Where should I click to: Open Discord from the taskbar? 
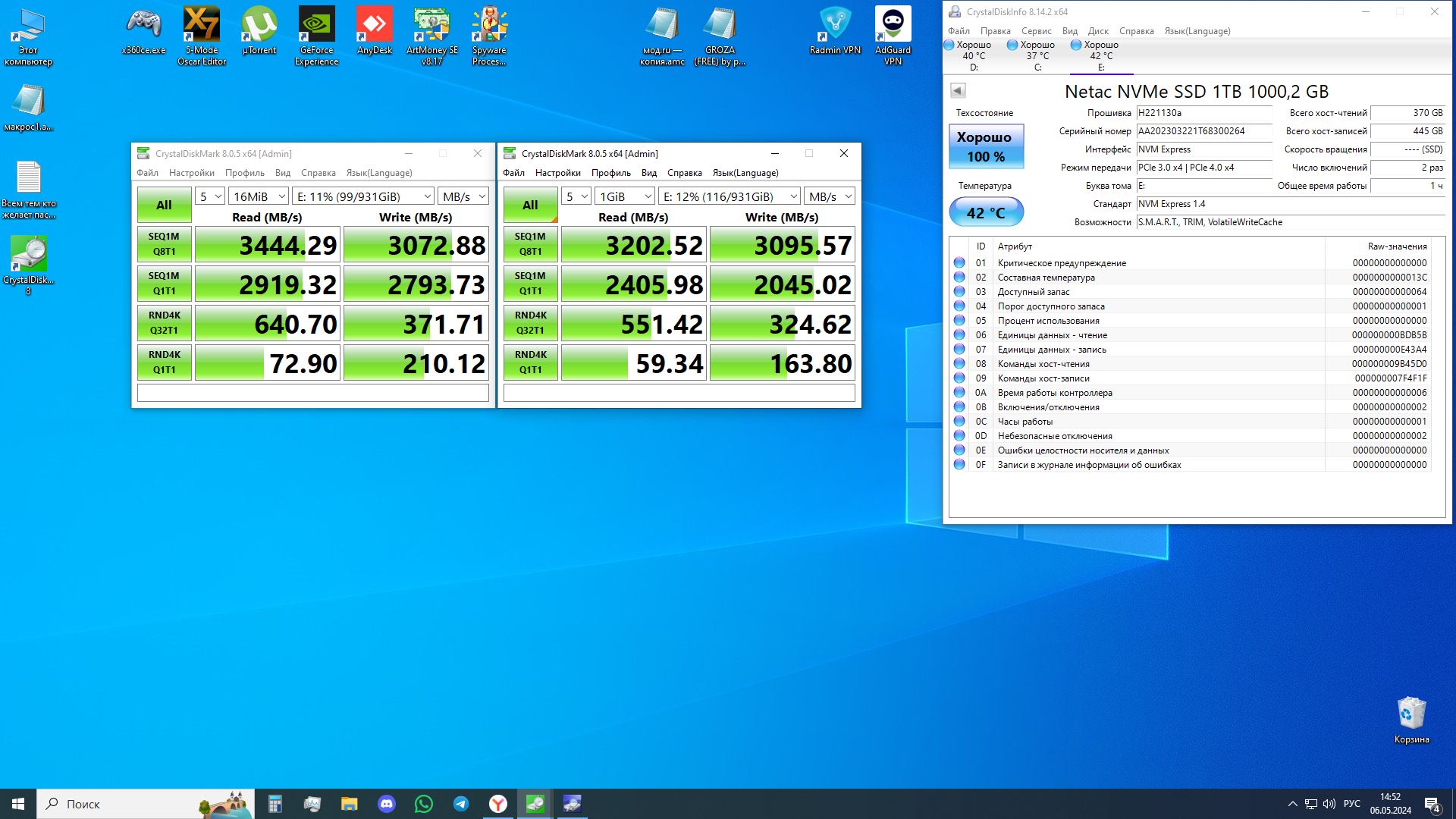point(387,804)
